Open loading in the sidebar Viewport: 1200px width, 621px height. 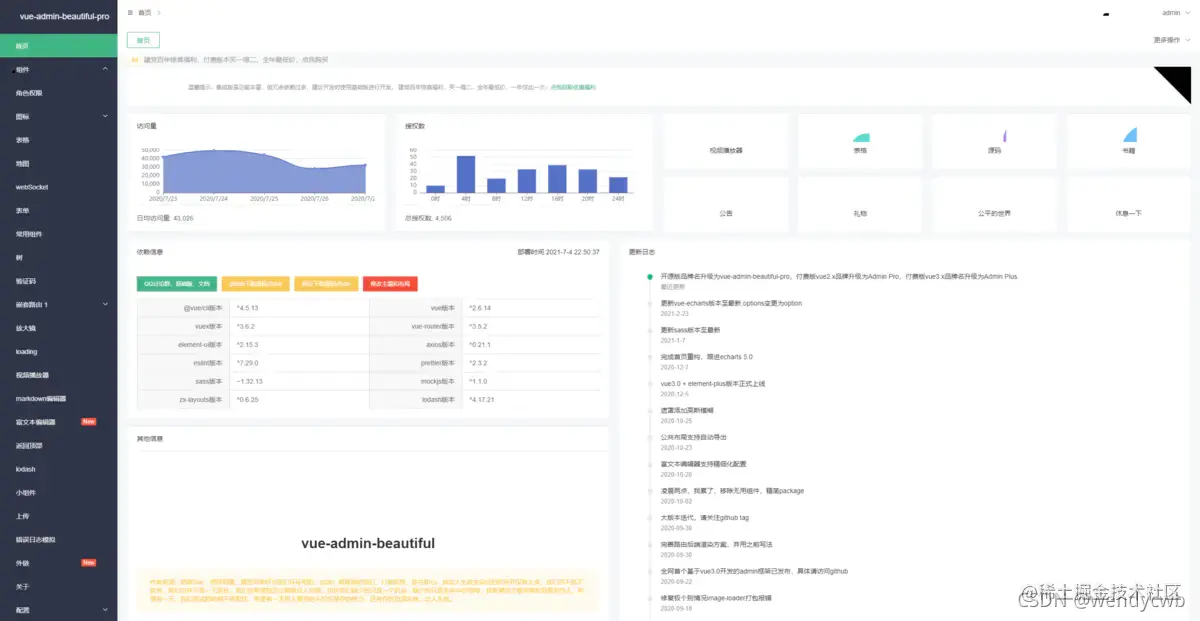[x=58, y=351]
